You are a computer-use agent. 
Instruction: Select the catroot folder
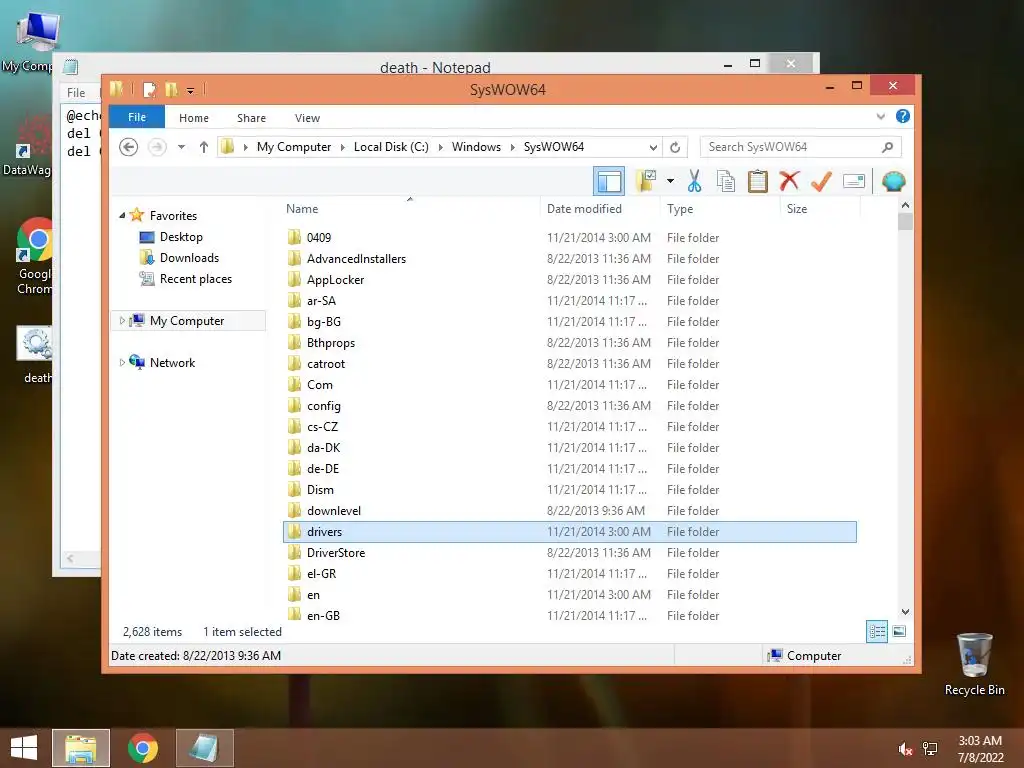click(x=325, y=364)
